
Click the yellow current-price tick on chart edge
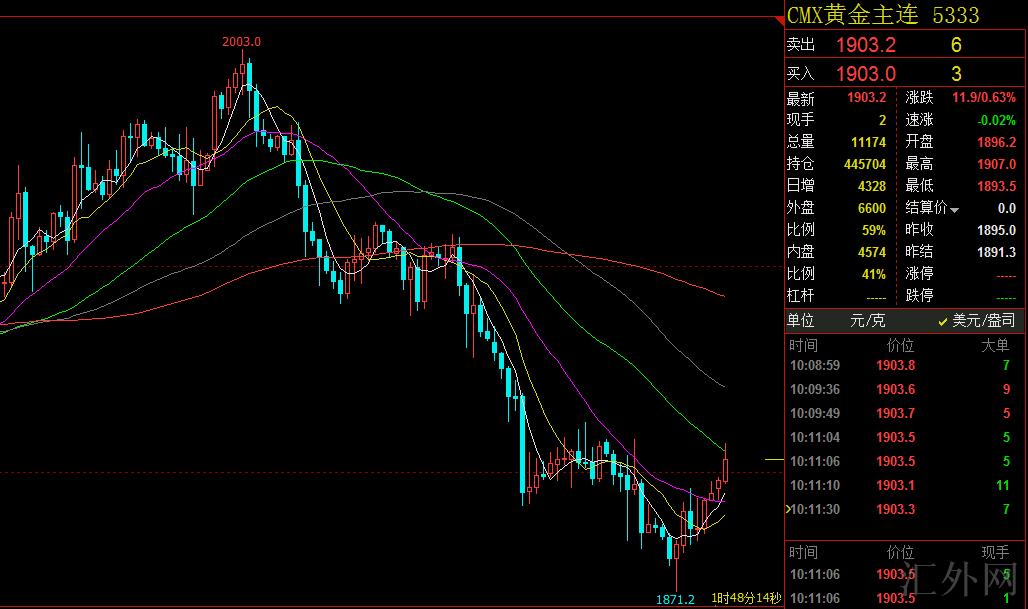773,459
